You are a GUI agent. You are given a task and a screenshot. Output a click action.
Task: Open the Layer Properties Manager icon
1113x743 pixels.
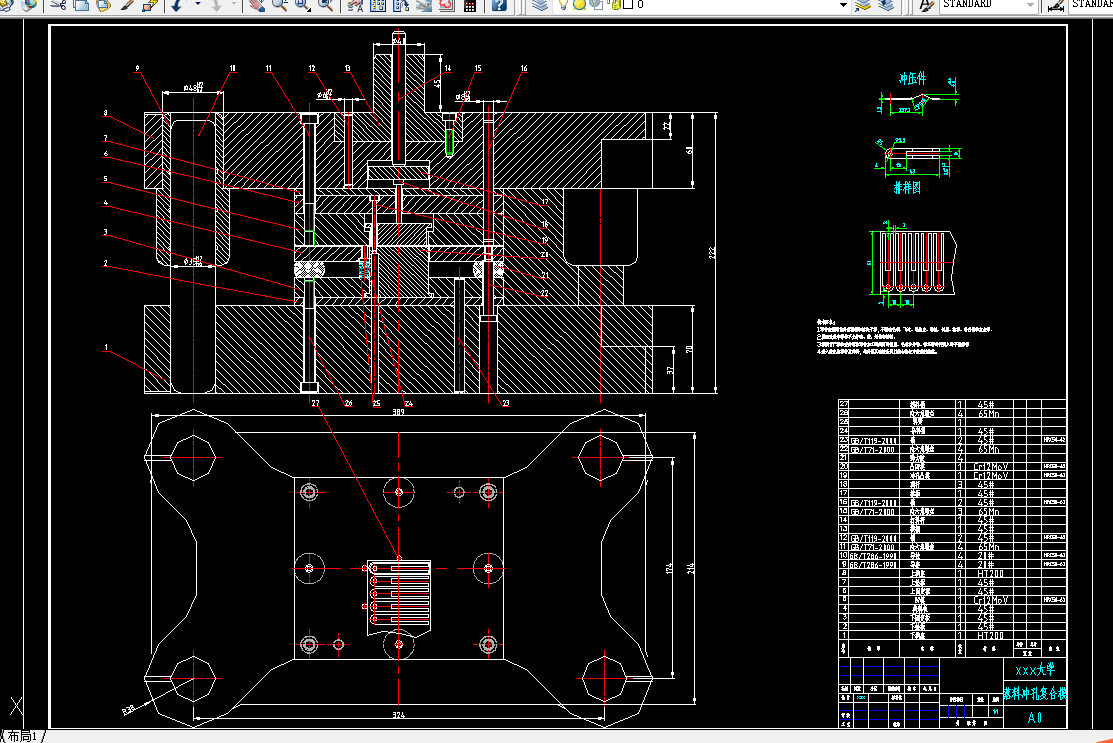tap(540, 5)
